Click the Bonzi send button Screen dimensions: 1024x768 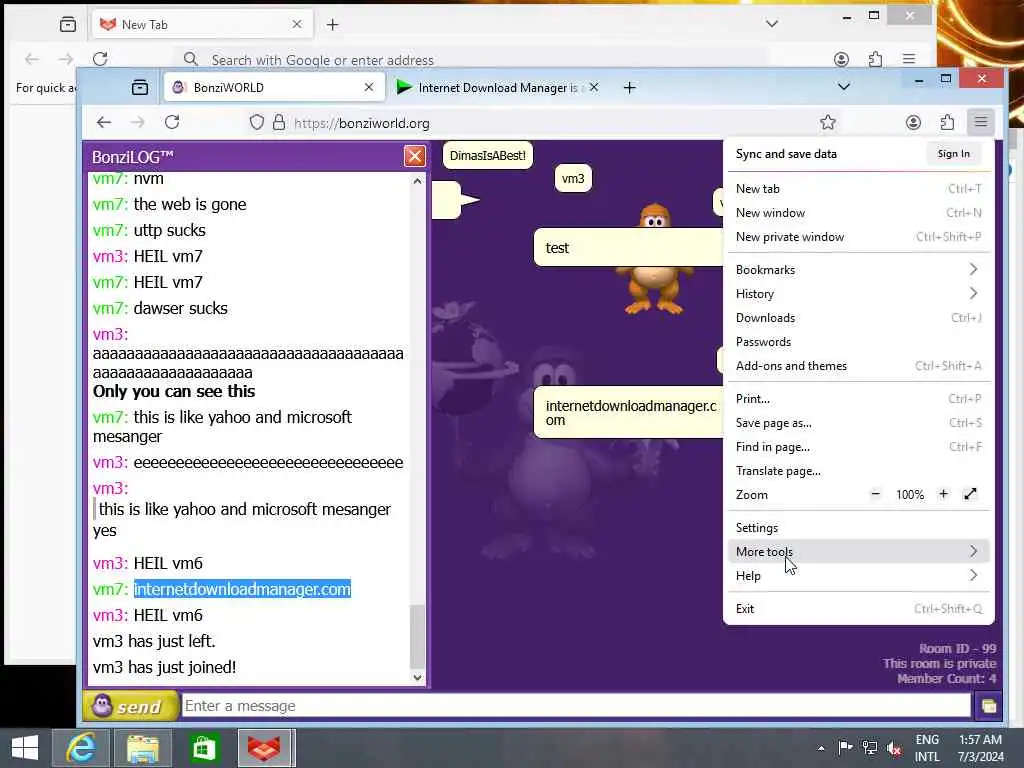130,705
